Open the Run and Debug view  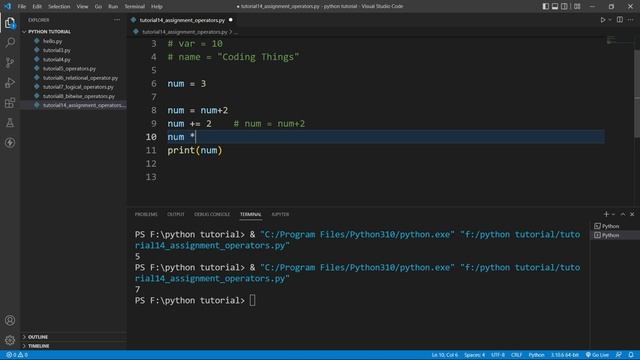click(10, 82)
